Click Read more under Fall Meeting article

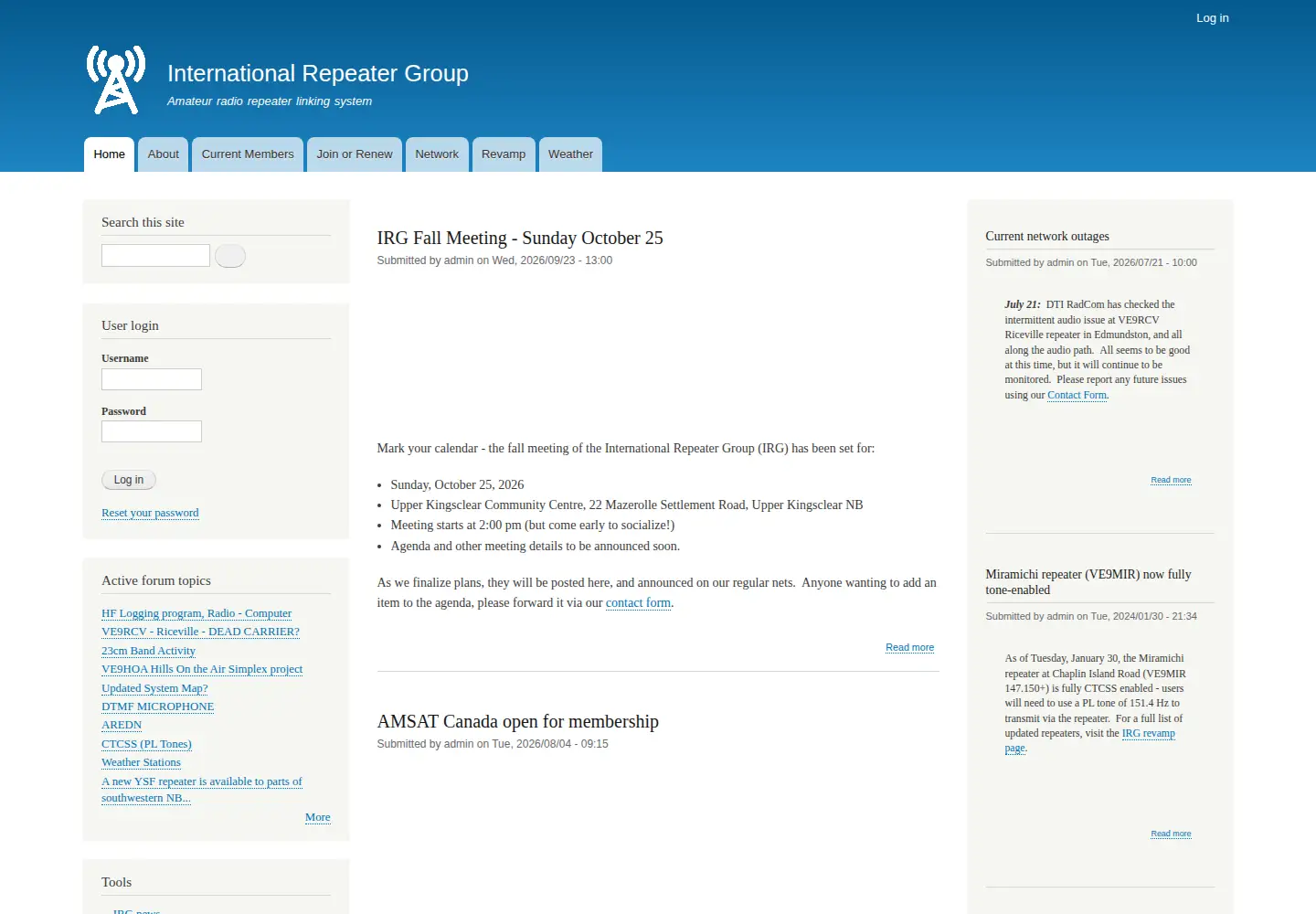[x=909, y=647]
